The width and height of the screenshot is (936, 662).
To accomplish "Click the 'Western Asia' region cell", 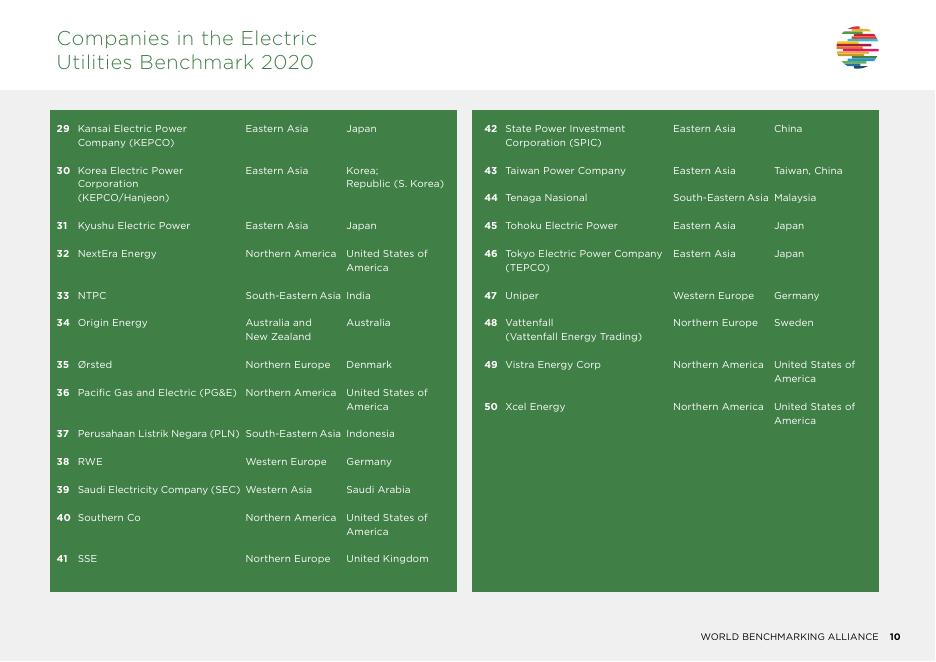I will 278,489.
